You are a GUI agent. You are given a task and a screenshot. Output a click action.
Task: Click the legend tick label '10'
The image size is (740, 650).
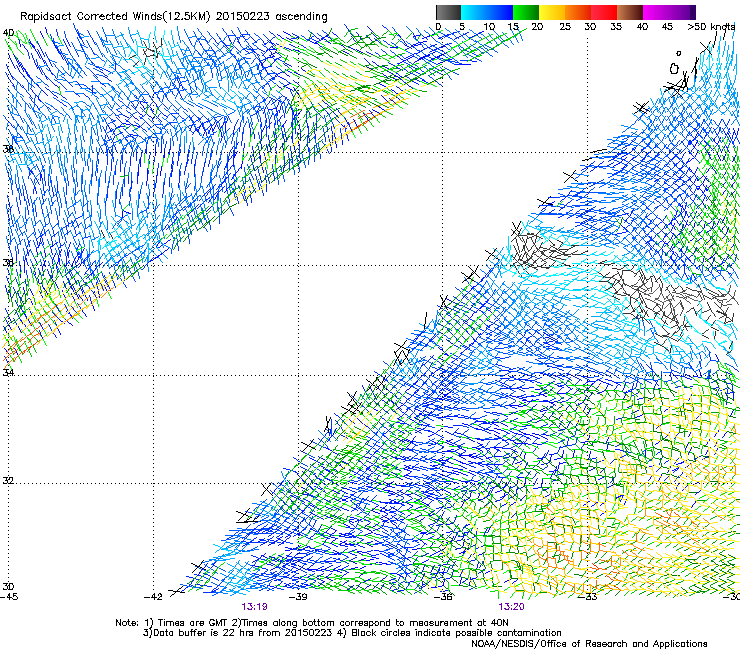click(489, 27)
